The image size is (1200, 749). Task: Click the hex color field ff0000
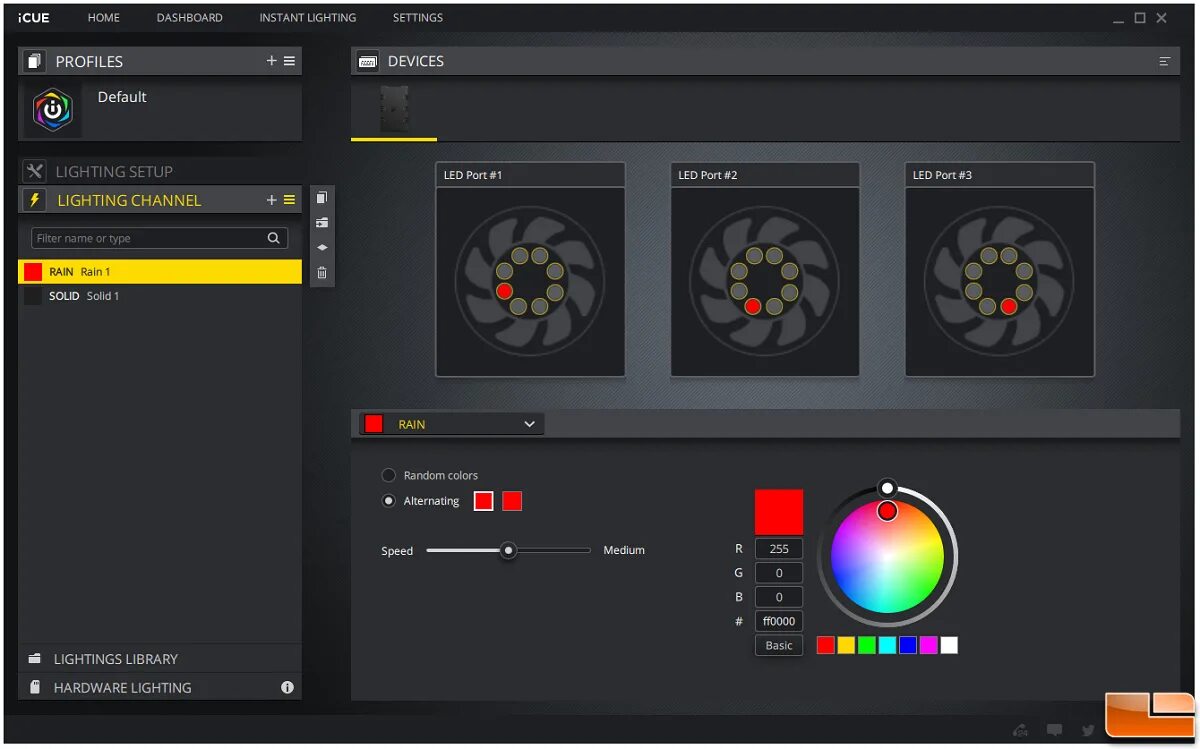tap(779, 621)
